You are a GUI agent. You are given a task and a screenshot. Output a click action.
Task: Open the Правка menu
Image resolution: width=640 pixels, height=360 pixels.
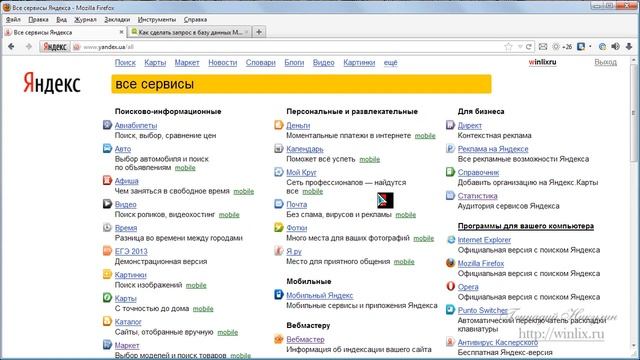tap(38, 19)
